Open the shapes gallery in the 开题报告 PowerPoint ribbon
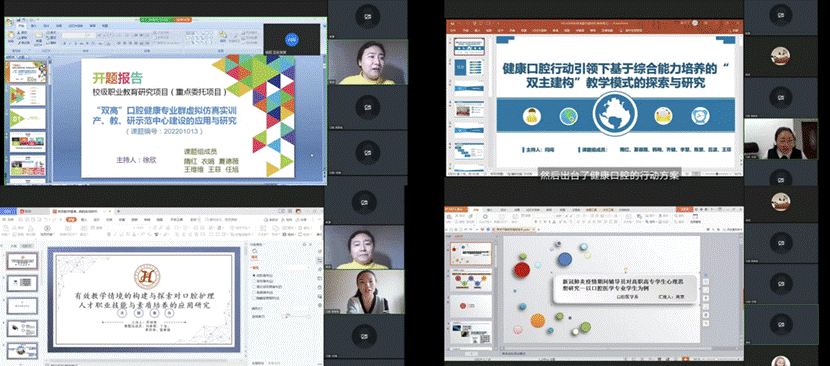Image resolution: width=830 pixels, height=366 pixels. pyautogui.click(x=201, y=38)
